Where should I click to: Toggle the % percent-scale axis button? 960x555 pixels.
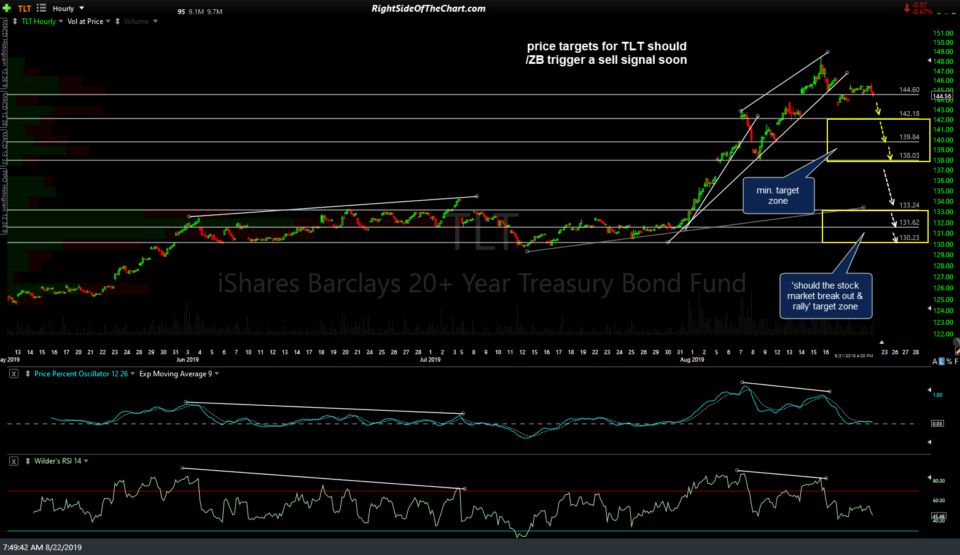(x=949, y=361)
